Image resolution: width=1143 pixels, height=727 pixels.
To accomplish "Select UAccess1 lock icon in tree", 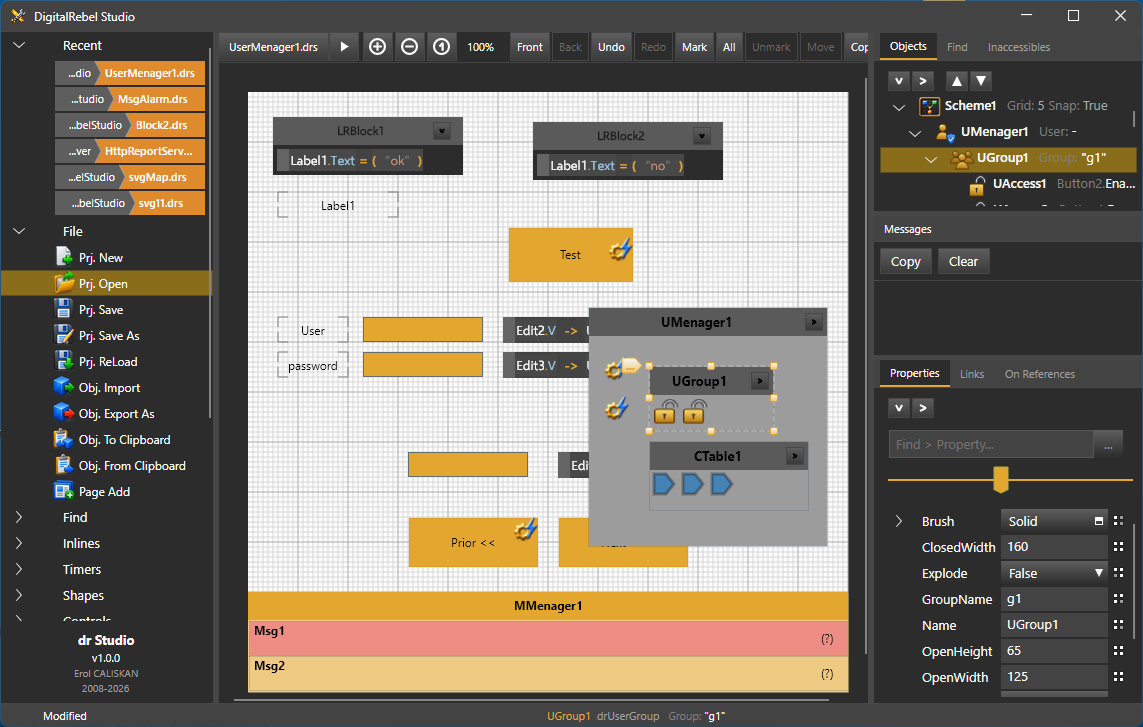I will coord(977,184).
